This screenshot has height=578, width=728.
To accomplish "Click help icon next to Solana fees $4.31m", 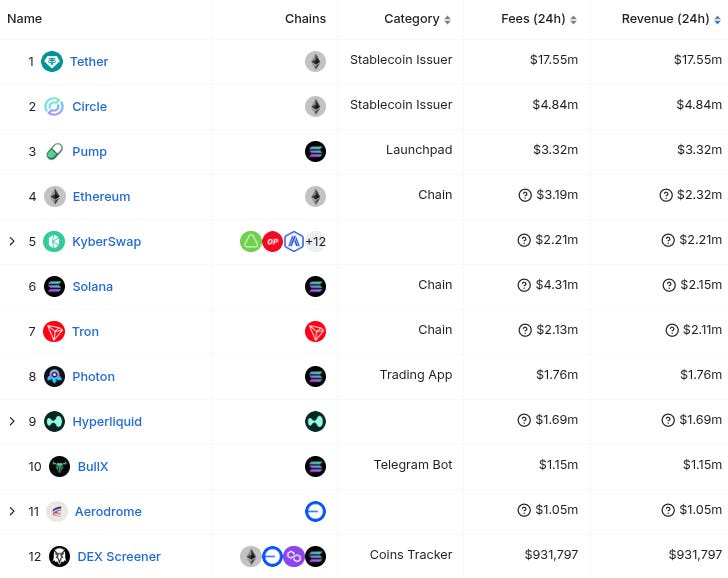I will coord(524,285).
